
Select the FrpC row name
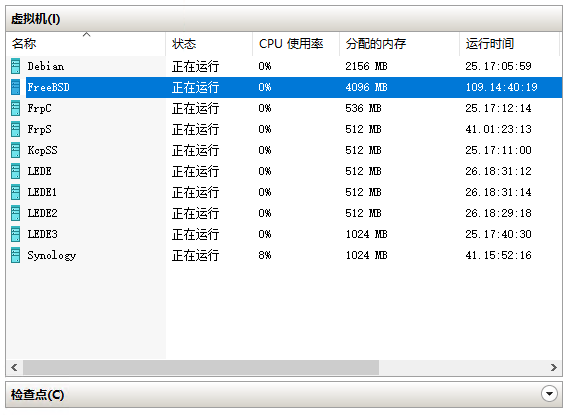40,108
